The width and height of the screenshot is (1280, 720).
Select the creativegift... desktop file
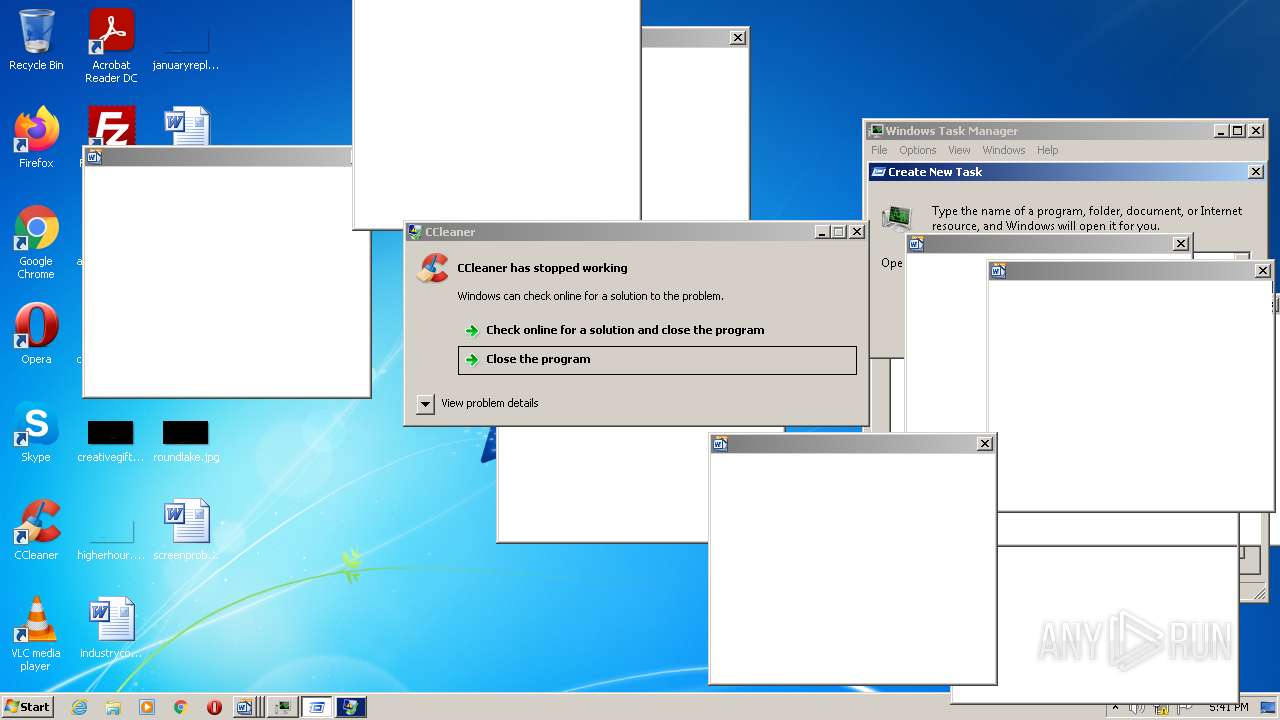(111, 440)
